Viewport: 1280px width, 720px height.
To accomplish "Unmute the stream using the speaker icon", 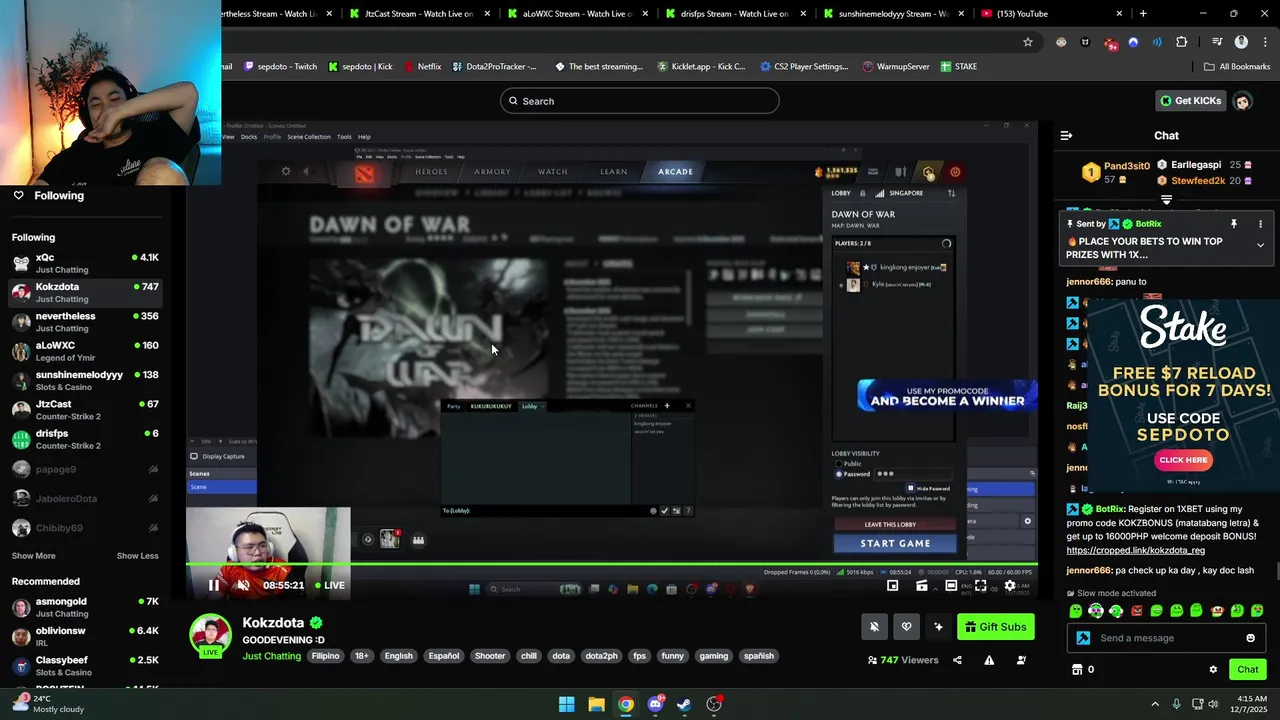I will click(243, 586).
